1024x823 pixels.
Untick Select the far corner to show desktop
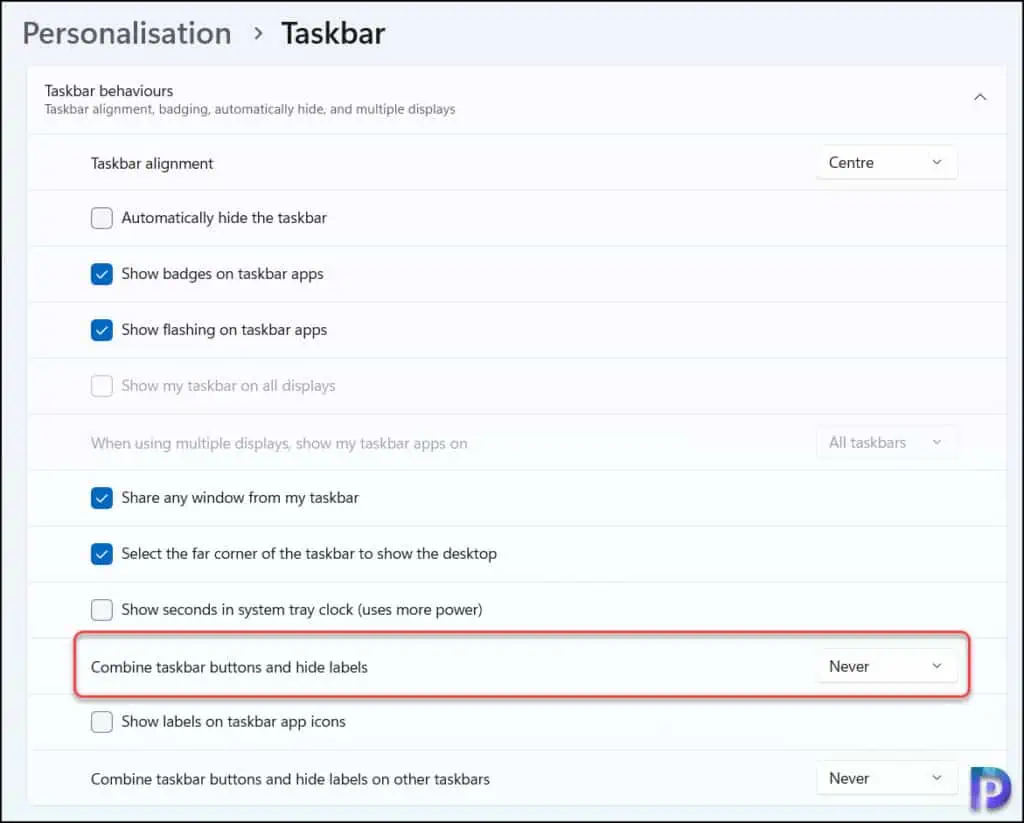[102, 554]
